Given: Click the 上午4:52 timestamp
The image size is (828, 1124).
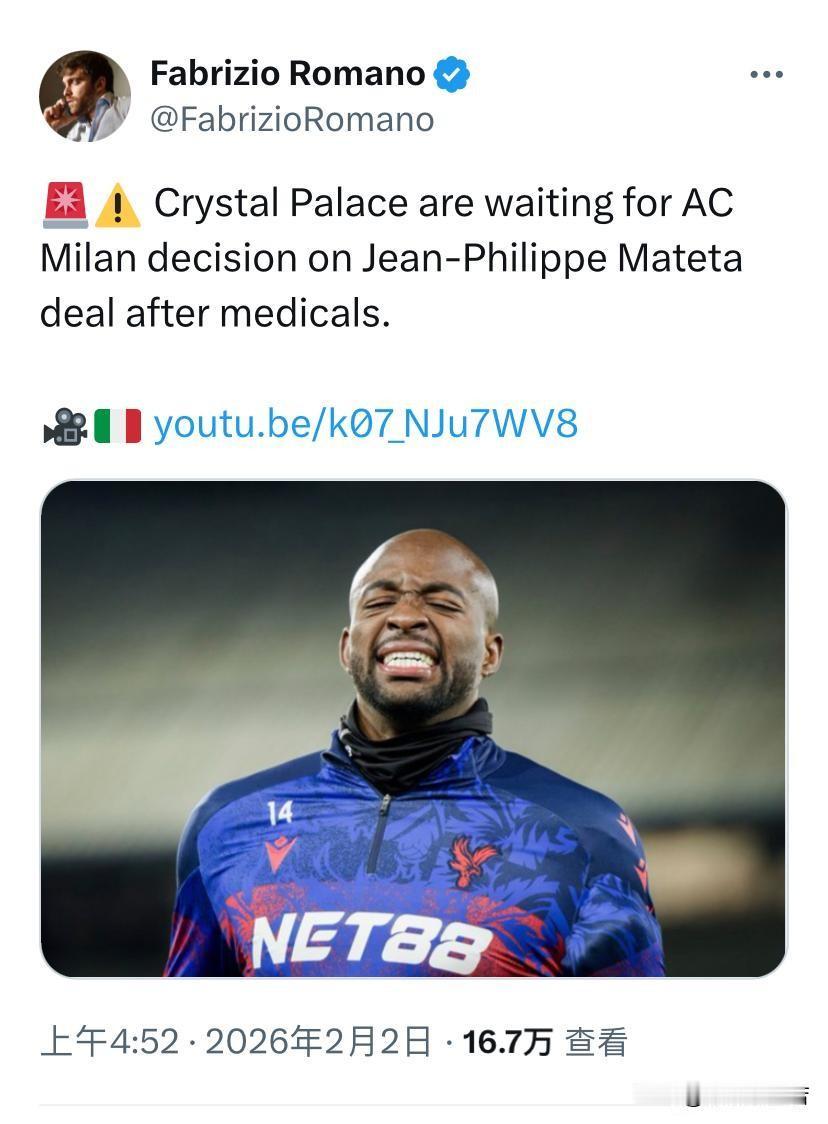Looking at the screenshot, I should point(109,1042).
